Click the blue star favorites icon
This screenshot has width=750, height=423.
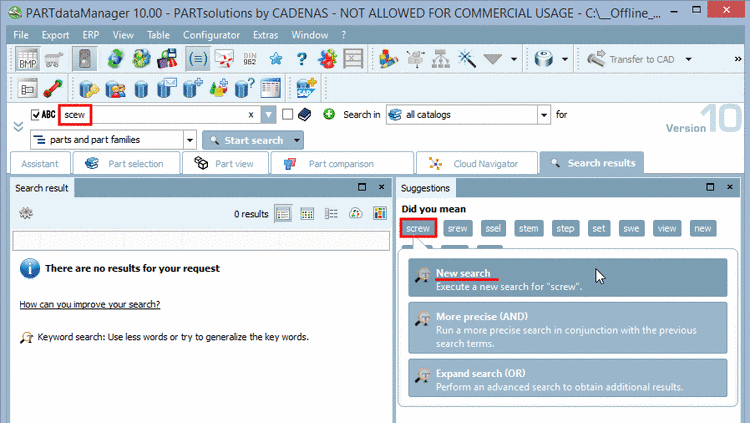pyautogui.click(x=276, y=59)
